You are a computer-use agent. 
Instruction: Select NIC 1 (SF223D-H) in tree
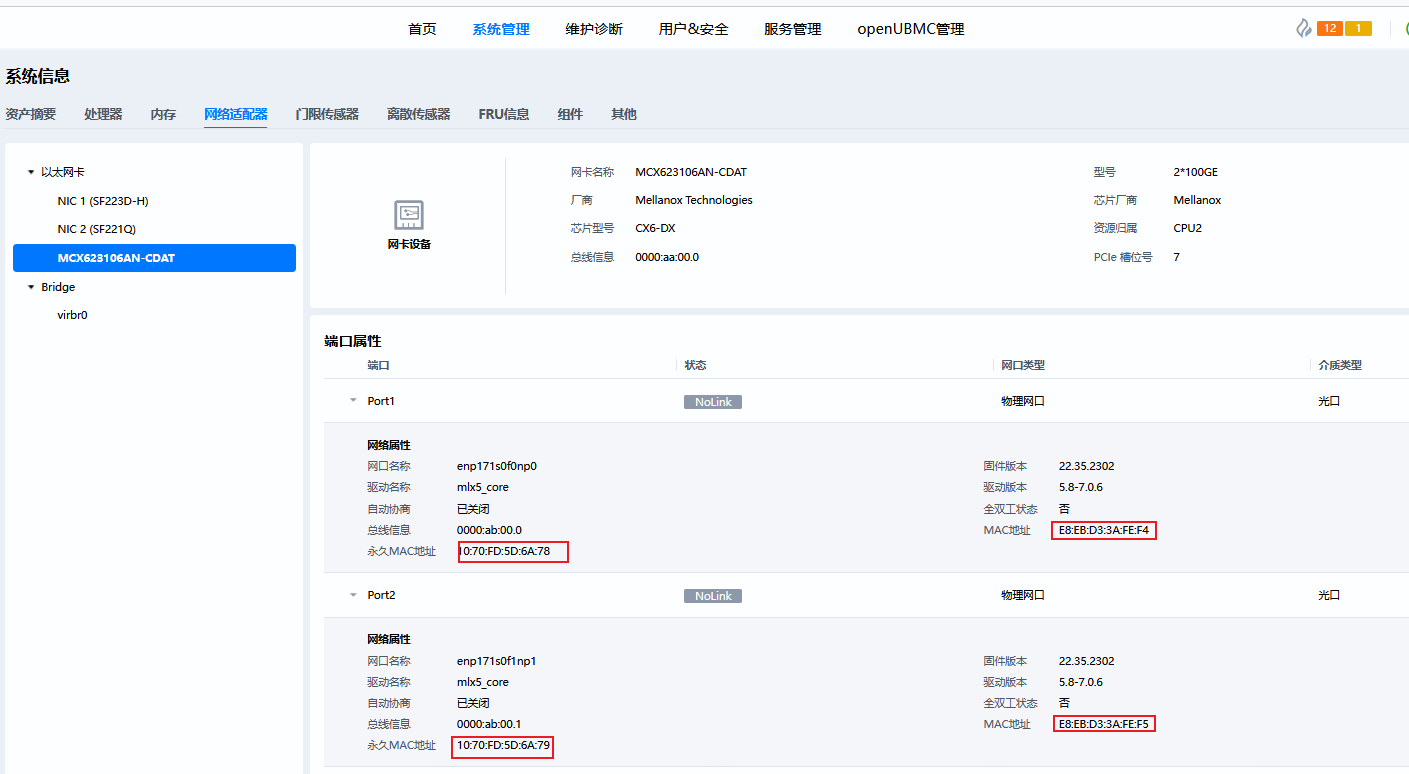[x=103, y=201]
